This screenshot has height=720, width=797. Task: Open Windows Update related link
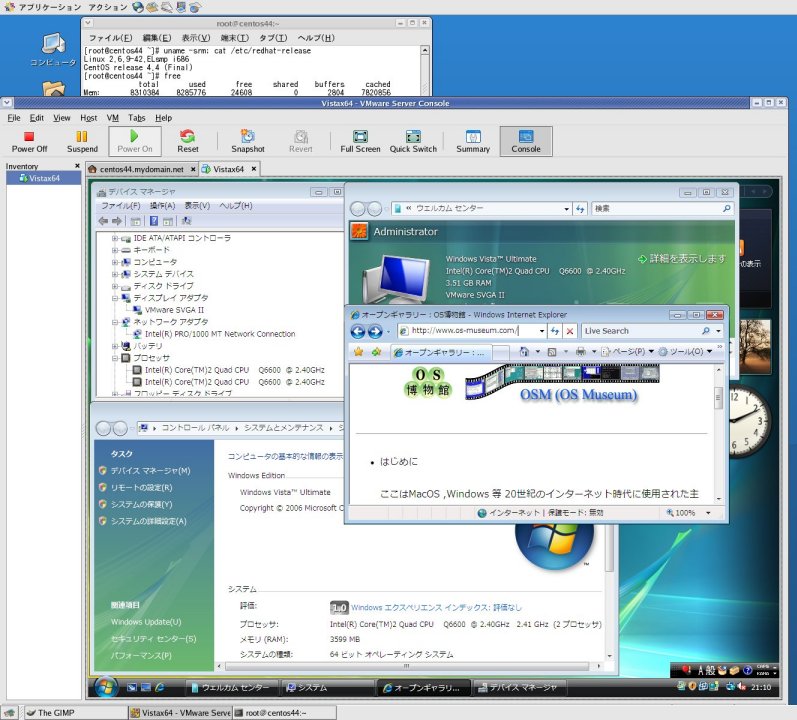(x=146, y=622)
